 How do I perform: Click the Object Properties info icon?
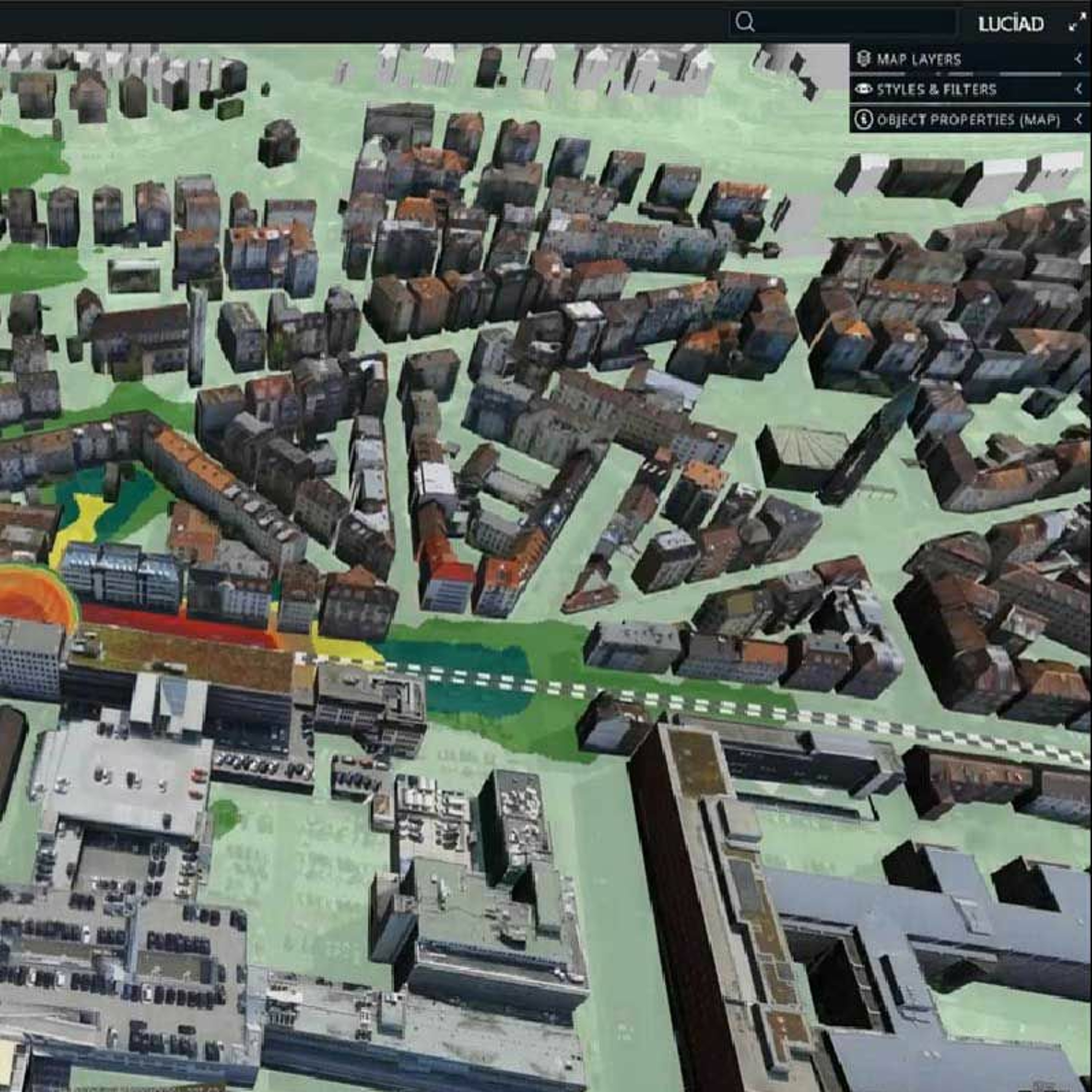click(x=863, y=119)
